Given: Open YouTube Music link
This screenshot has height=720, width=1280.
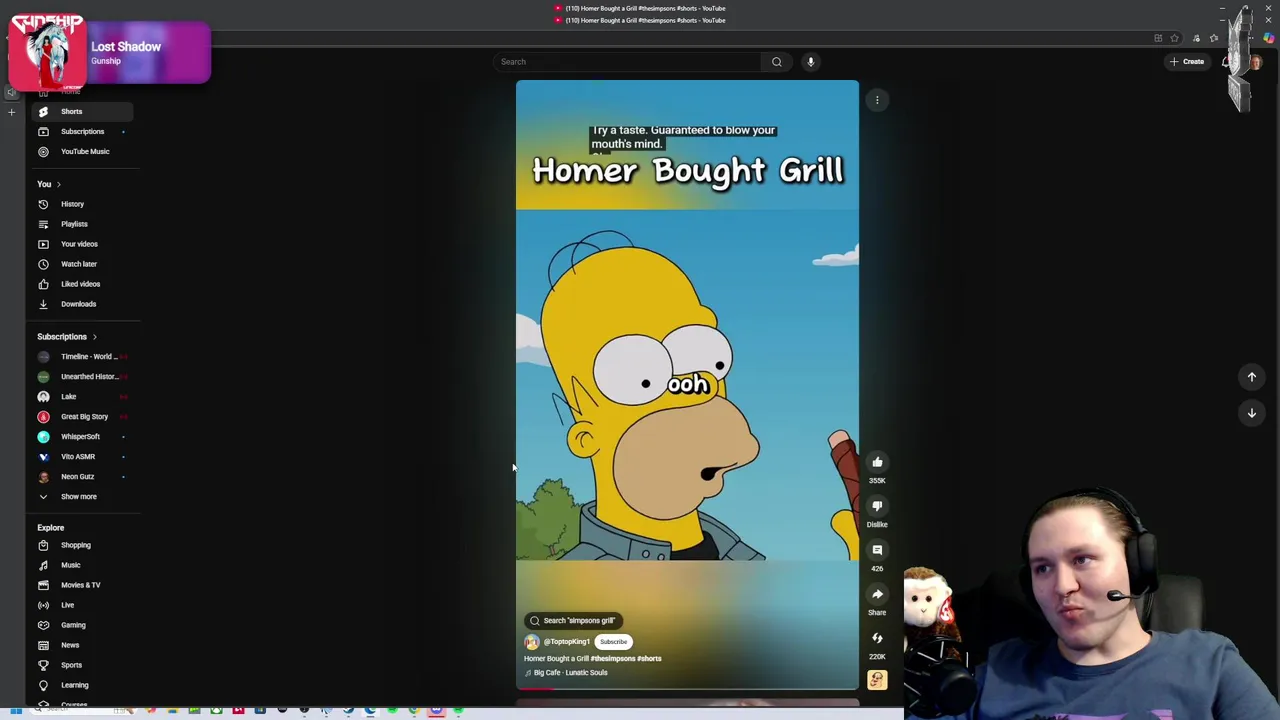Looking at the screenshot, I should click(x=80, y=151).
